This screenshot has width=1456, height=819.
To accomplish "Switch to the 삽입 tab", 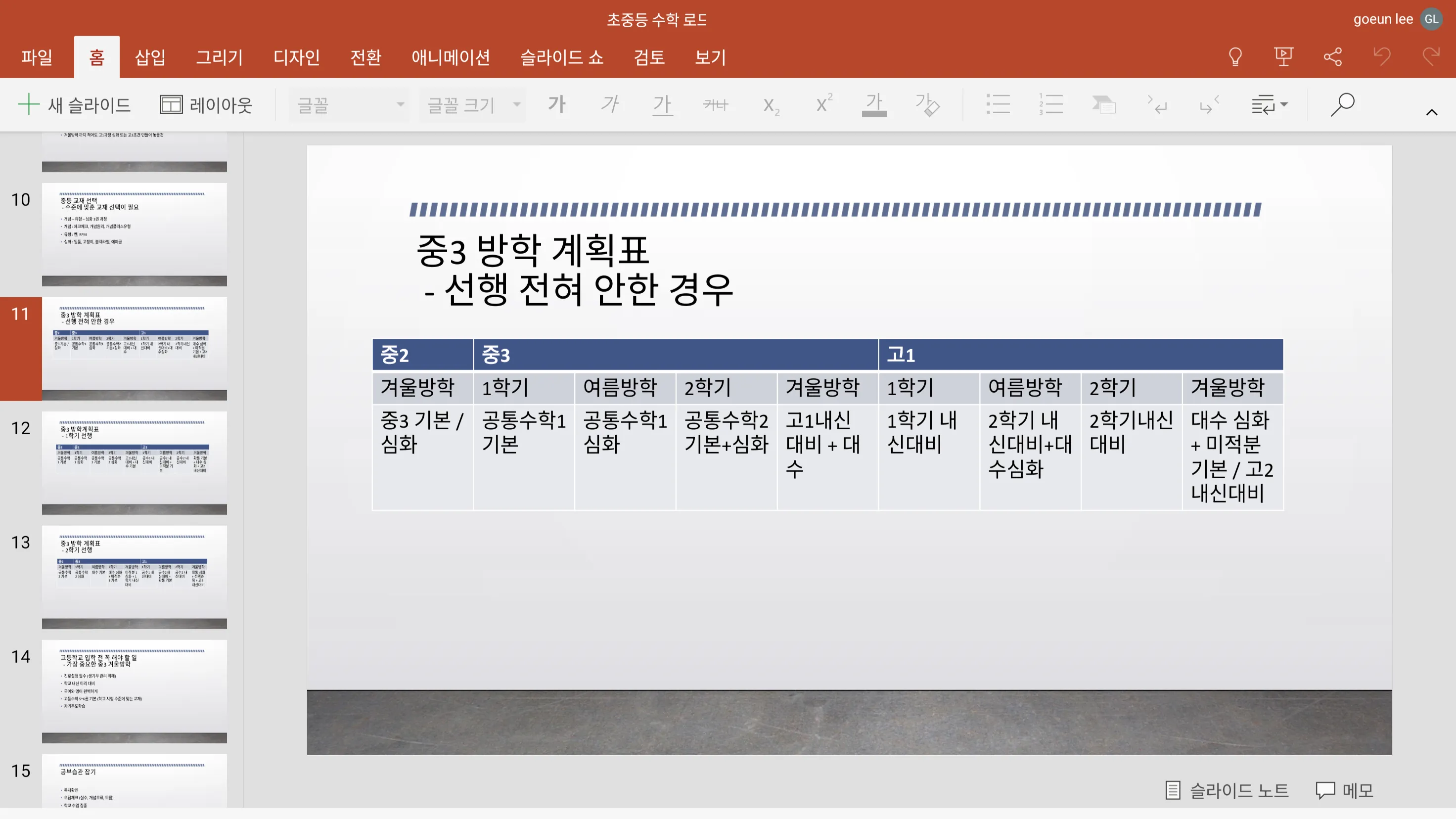I will click(x=150, y=57).
